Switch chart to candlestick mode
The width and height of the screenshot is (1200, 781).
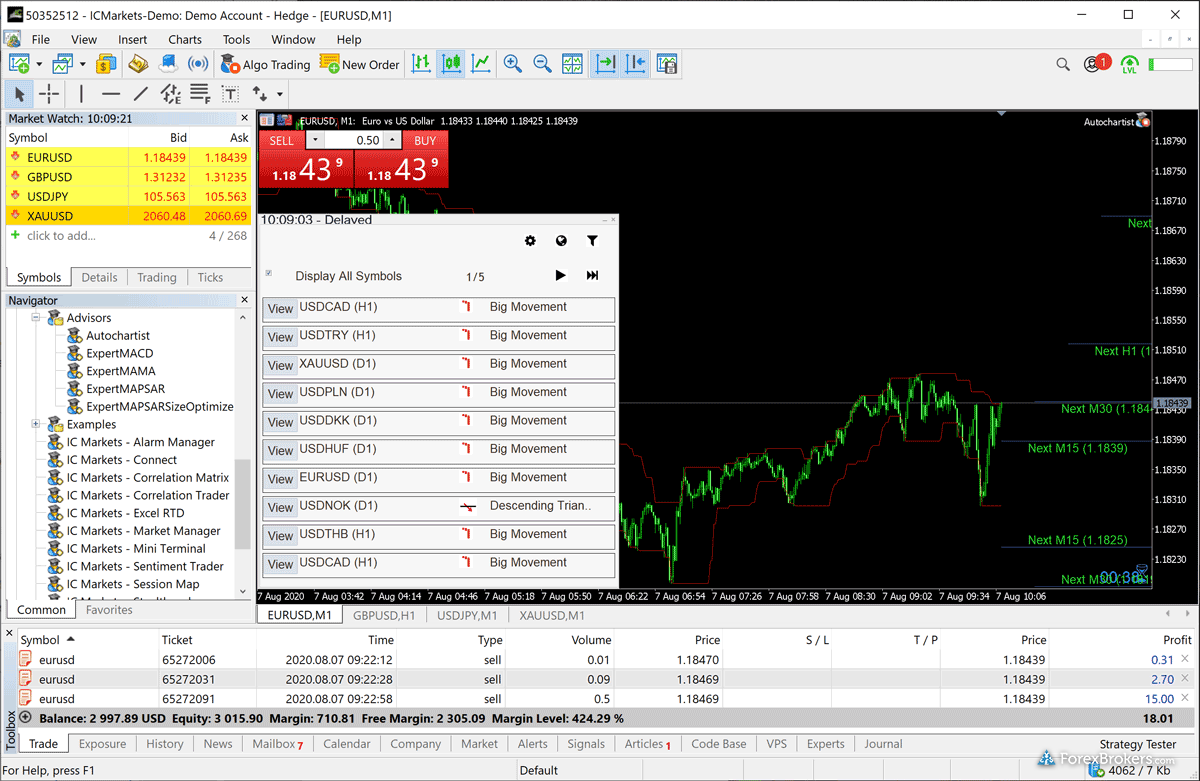click(451, 64)
